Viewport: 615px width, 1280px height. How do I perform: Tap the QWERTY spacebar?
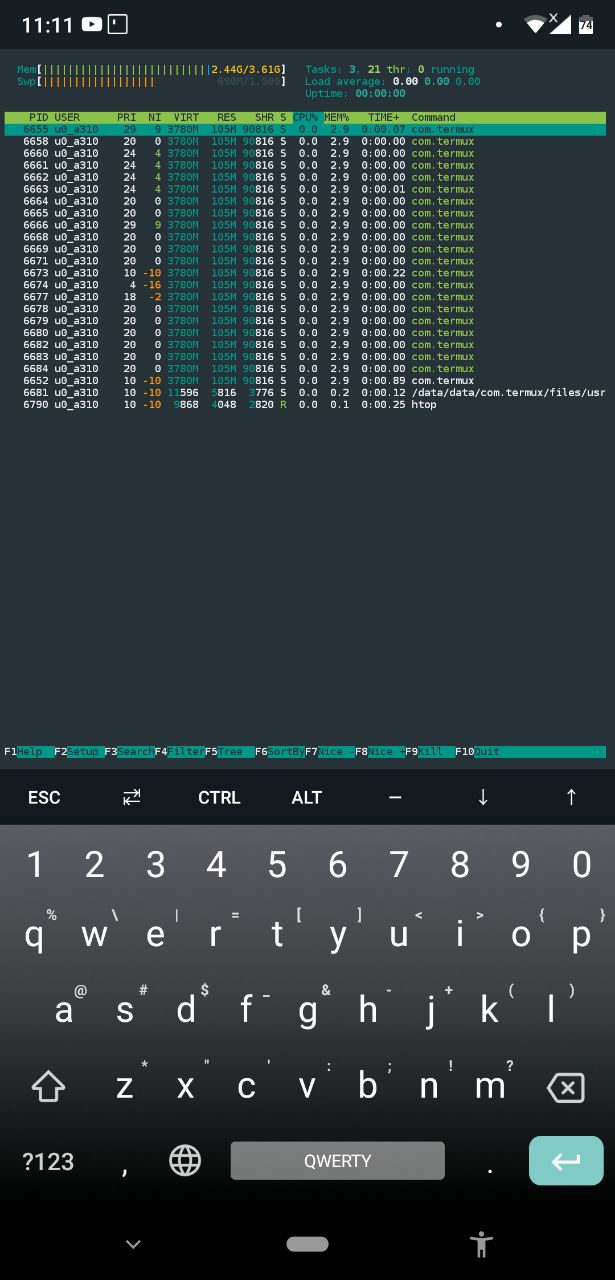click(x=337, y=1161)
